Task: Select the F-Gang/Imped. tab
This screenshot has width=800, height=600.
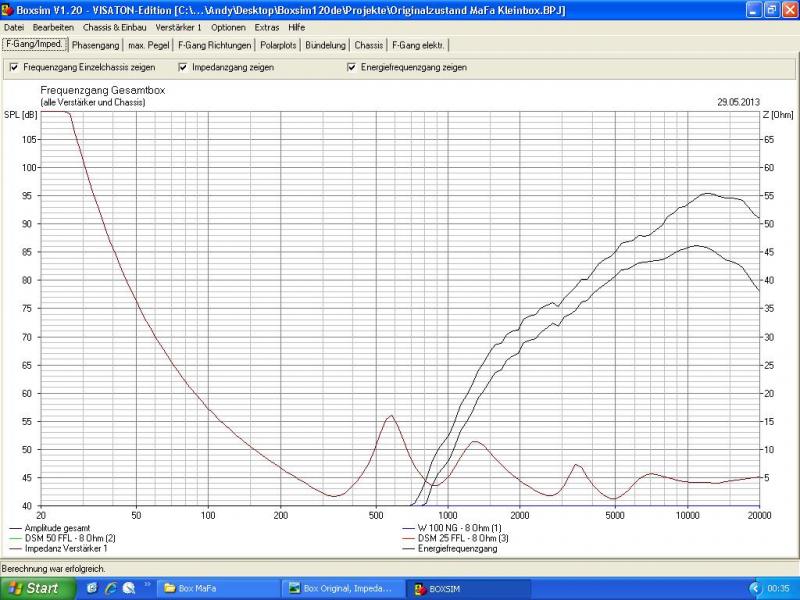Action: click(x=35, y=44)
